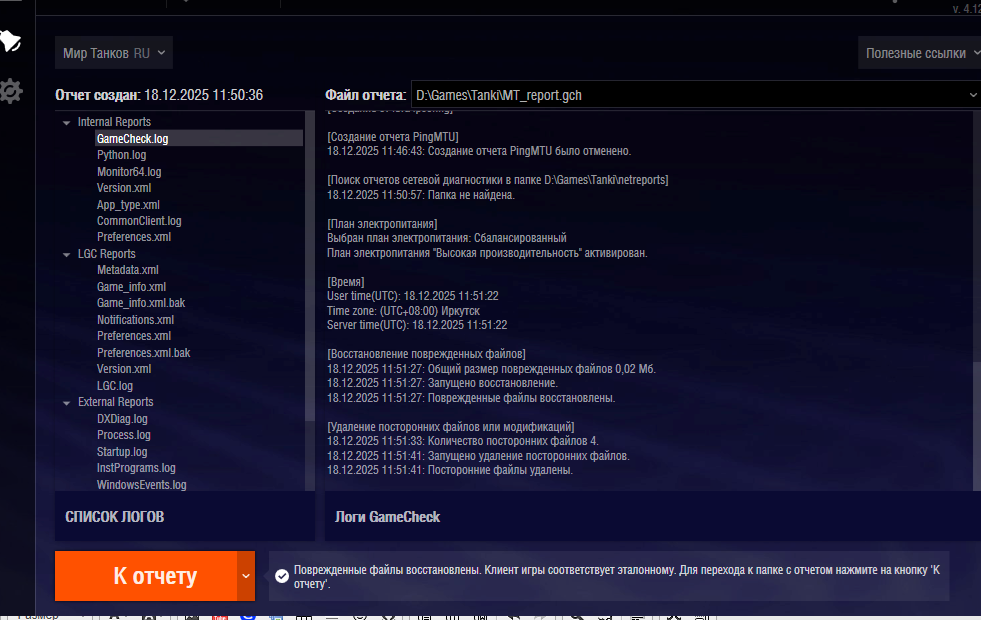Click the Internal Reports label
The height and width of the screenshot is (620, 981).
[x=114, y=122]
